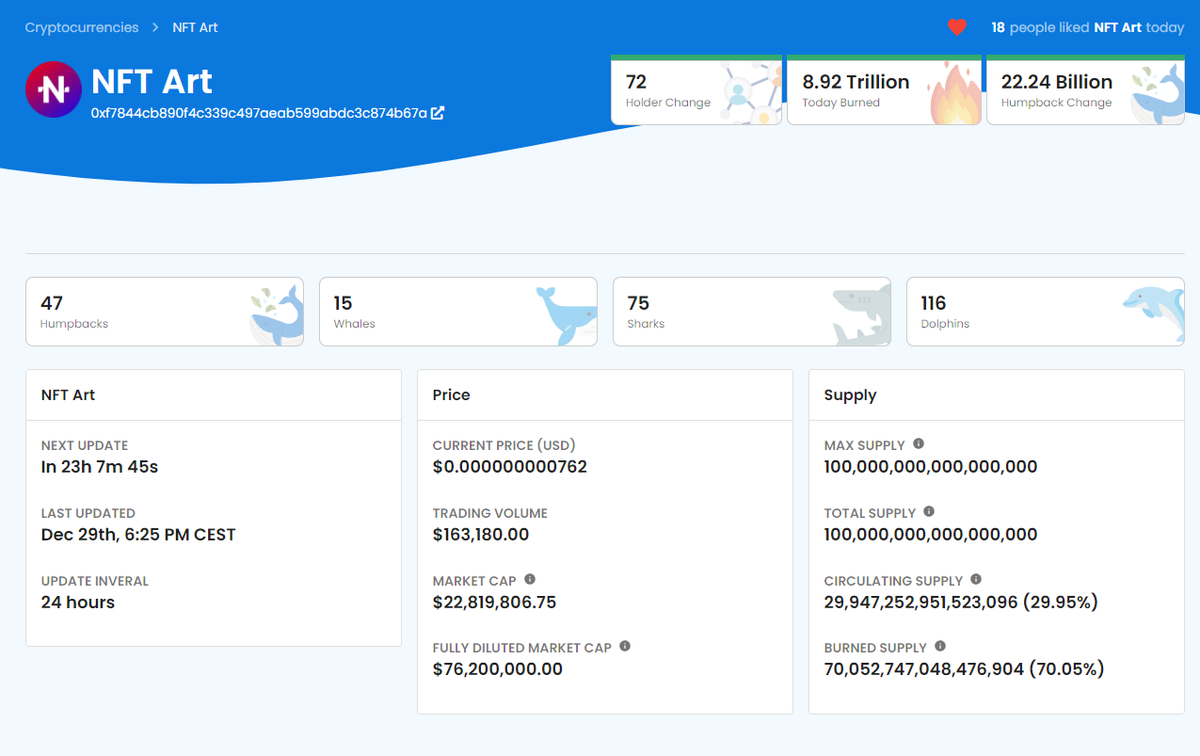Click the info icon beside Burned Supply
The width and height of the screenshot is (1200, 756).
tap(941, 647)
